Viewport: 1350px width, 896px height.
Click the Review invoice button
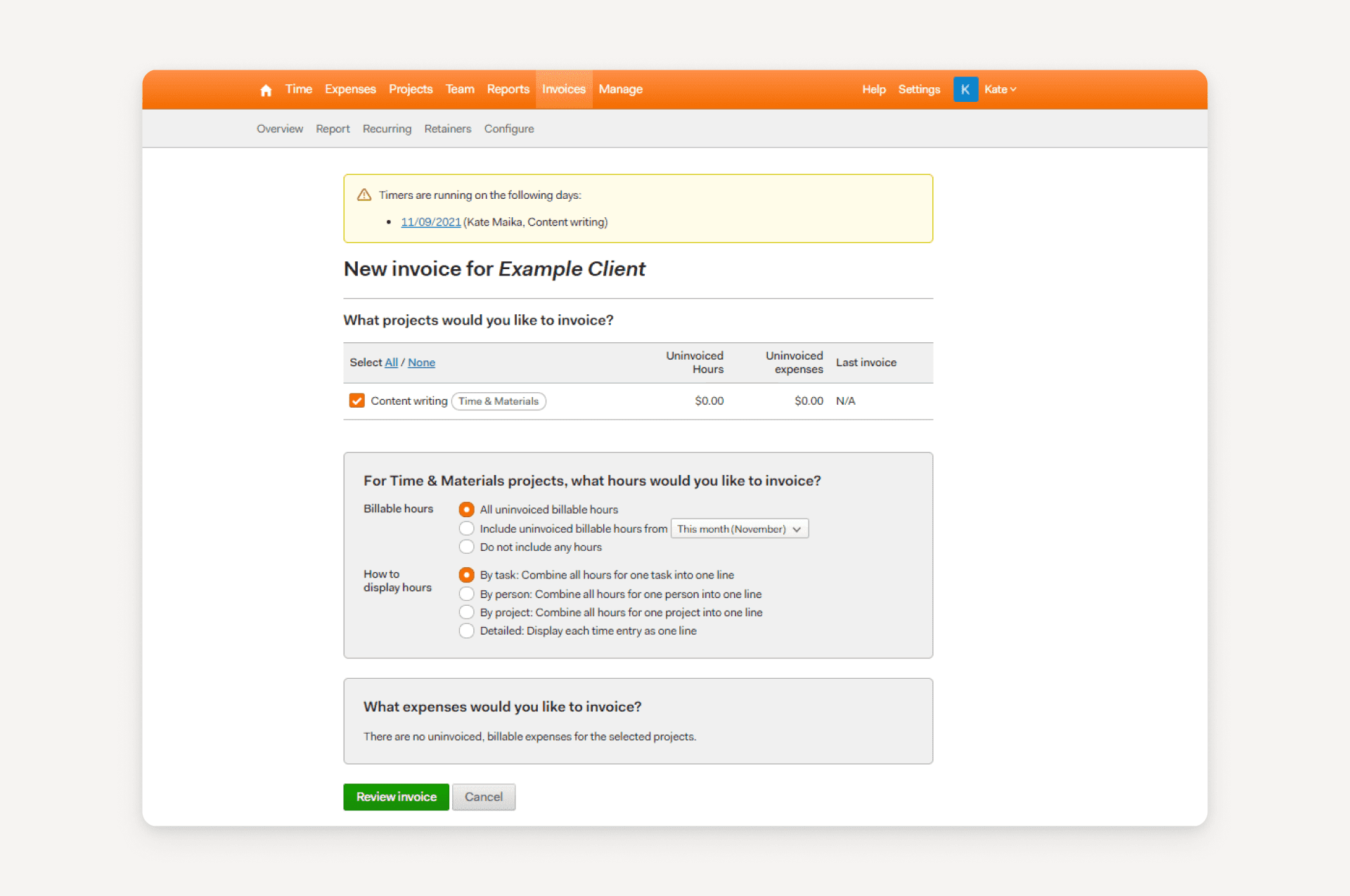[396, 796]
